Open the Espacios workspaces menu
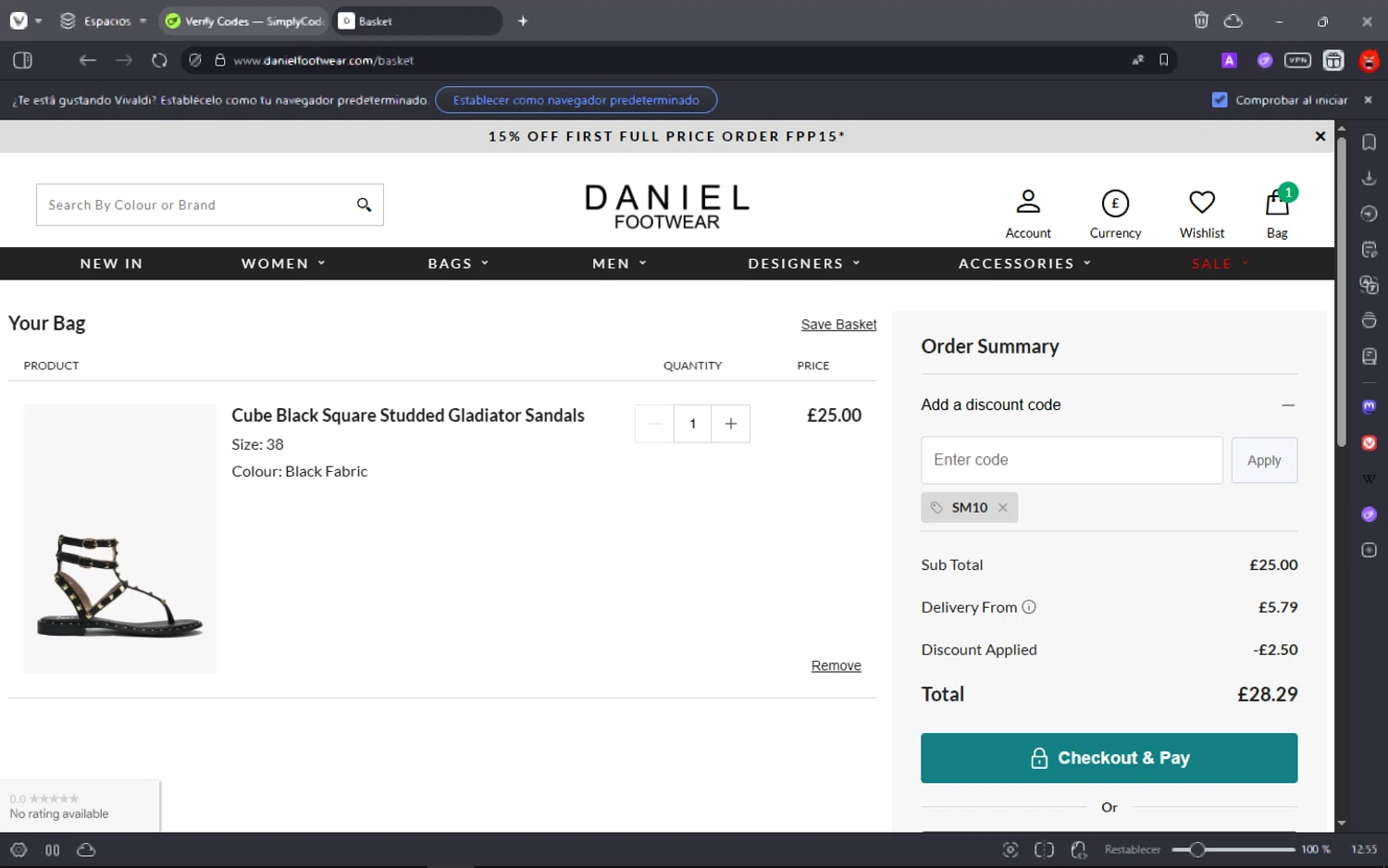1388x868 pixels. 103,20
